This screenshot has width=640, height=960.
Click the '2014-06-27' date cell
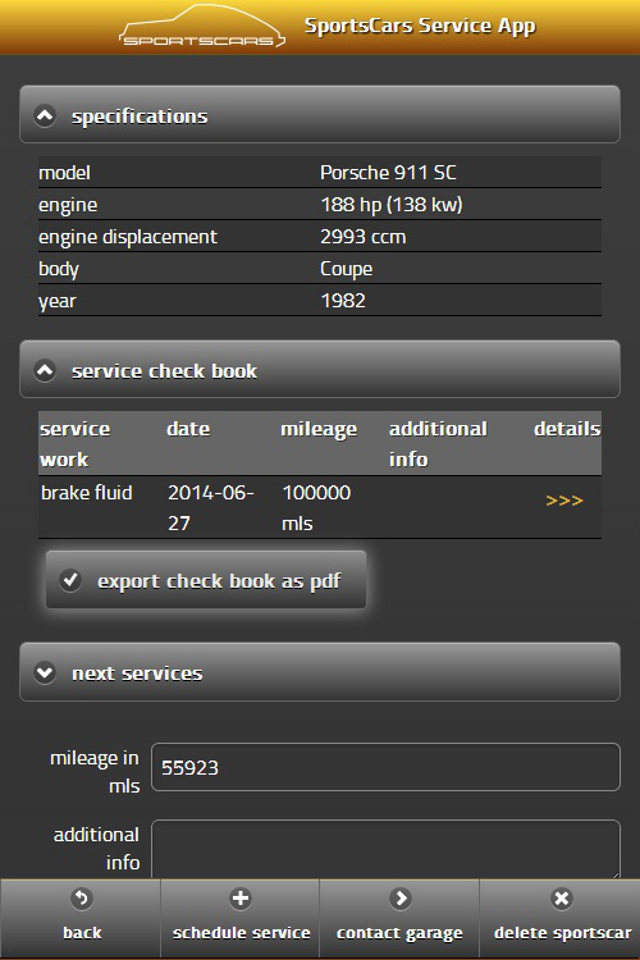pyautogui.click(x=211, y=508)
